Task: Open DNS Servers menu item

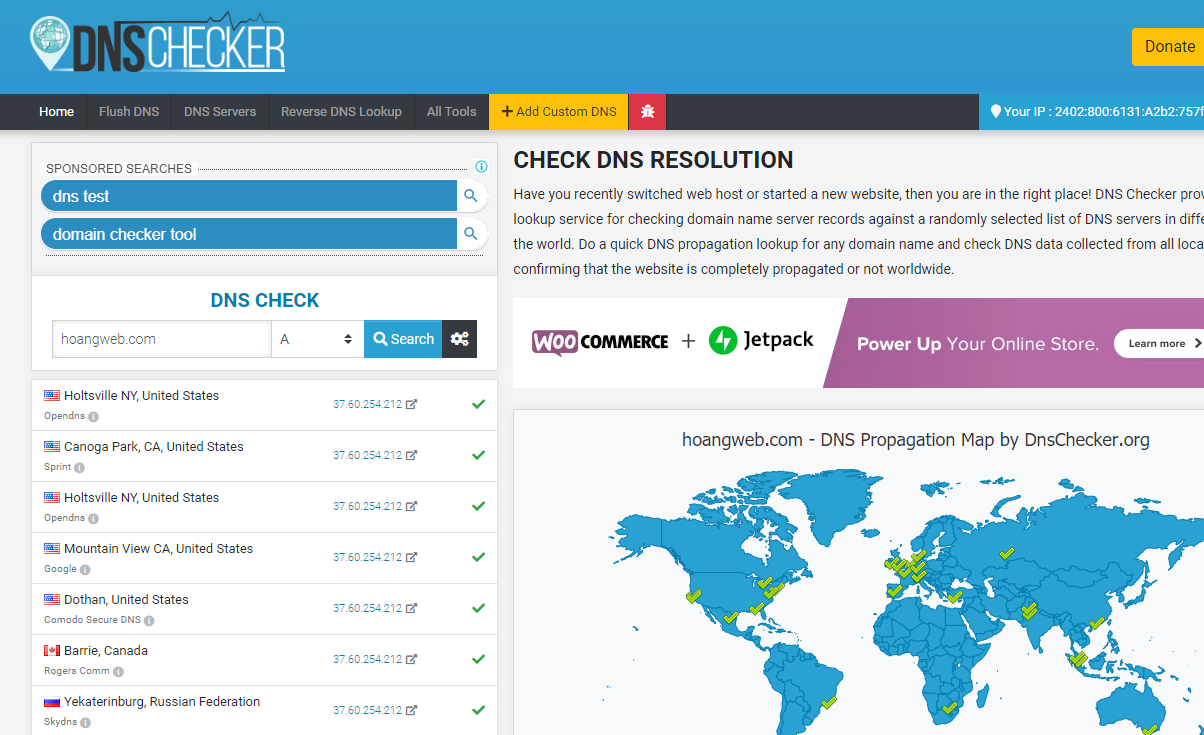Action: (x=220, y=111)
